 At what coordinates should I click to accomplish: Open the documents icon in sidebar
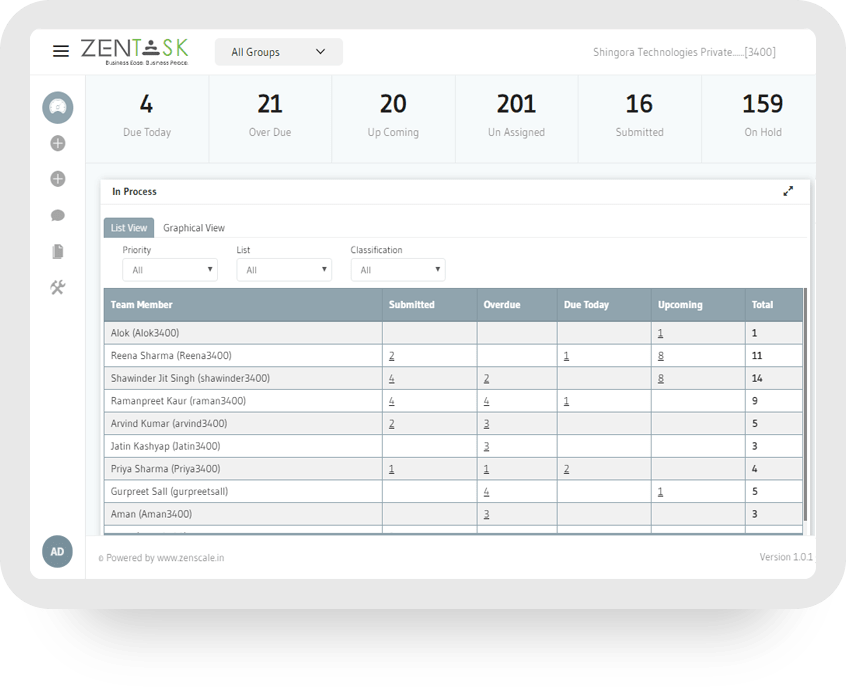click(x=57, y=251)
